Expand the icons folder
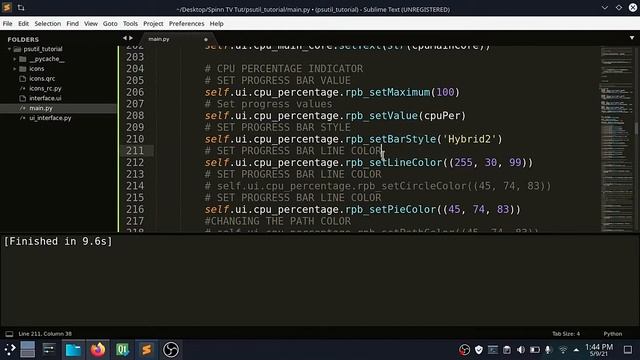Screen dimensions: 640x360 15,69
